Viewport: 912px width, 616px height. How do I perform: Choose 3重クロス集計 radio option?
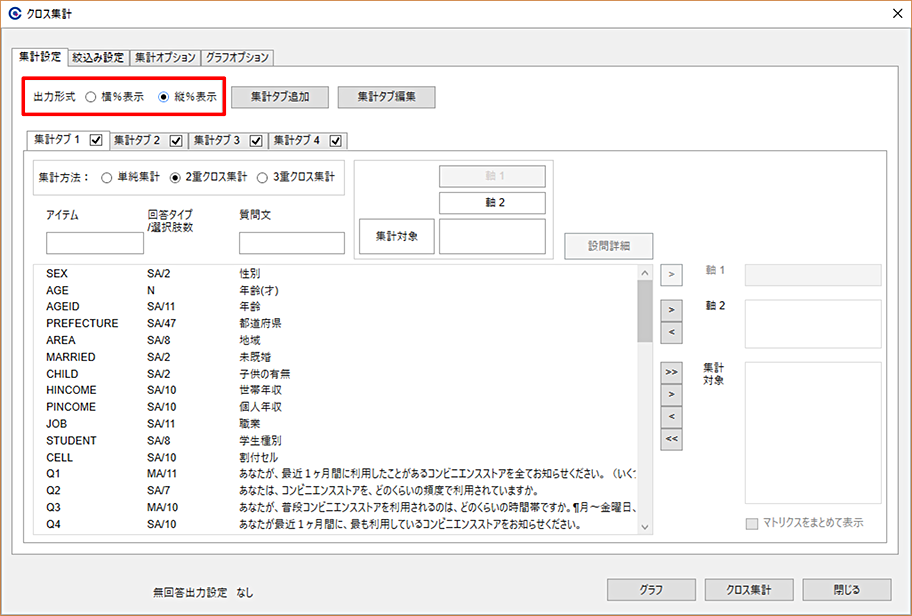[x=262, y=177]
